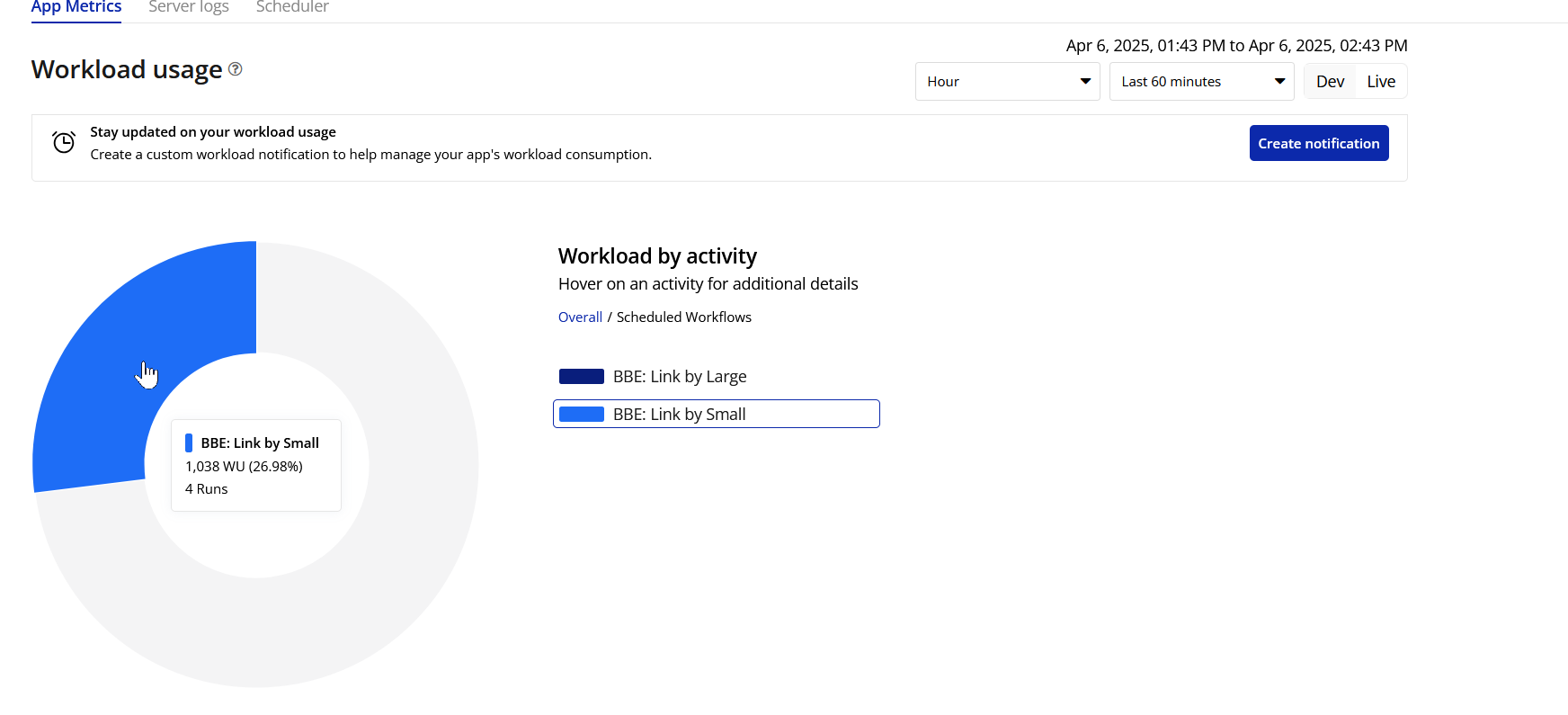Image resolution: width=1568 pixels, height=715 pixels.
Task: Select the BBE: Link by Small legend label
Action: (680, 415)
